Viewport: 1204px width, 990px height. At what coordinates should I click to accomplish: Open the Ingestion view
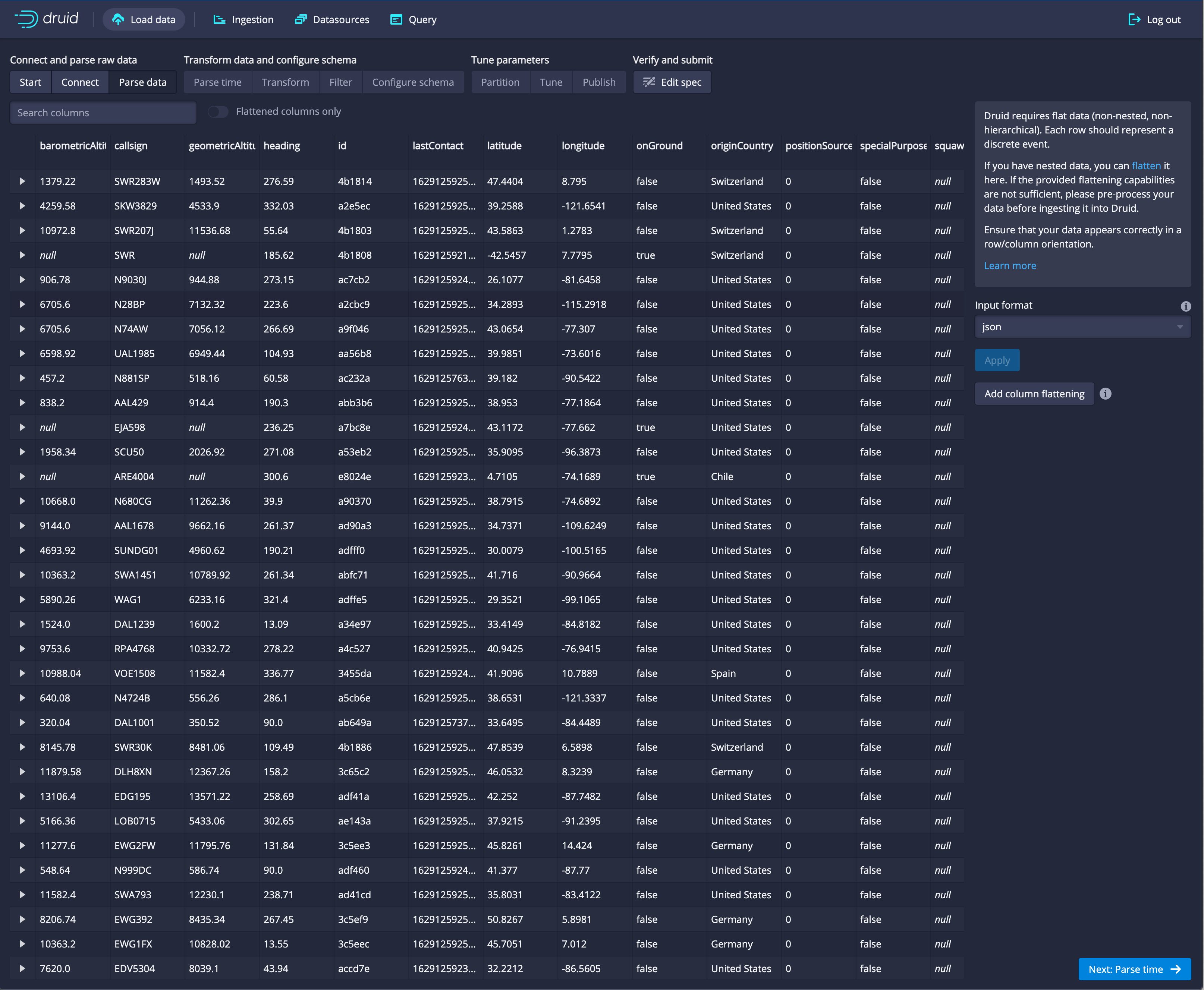(243, 19)
